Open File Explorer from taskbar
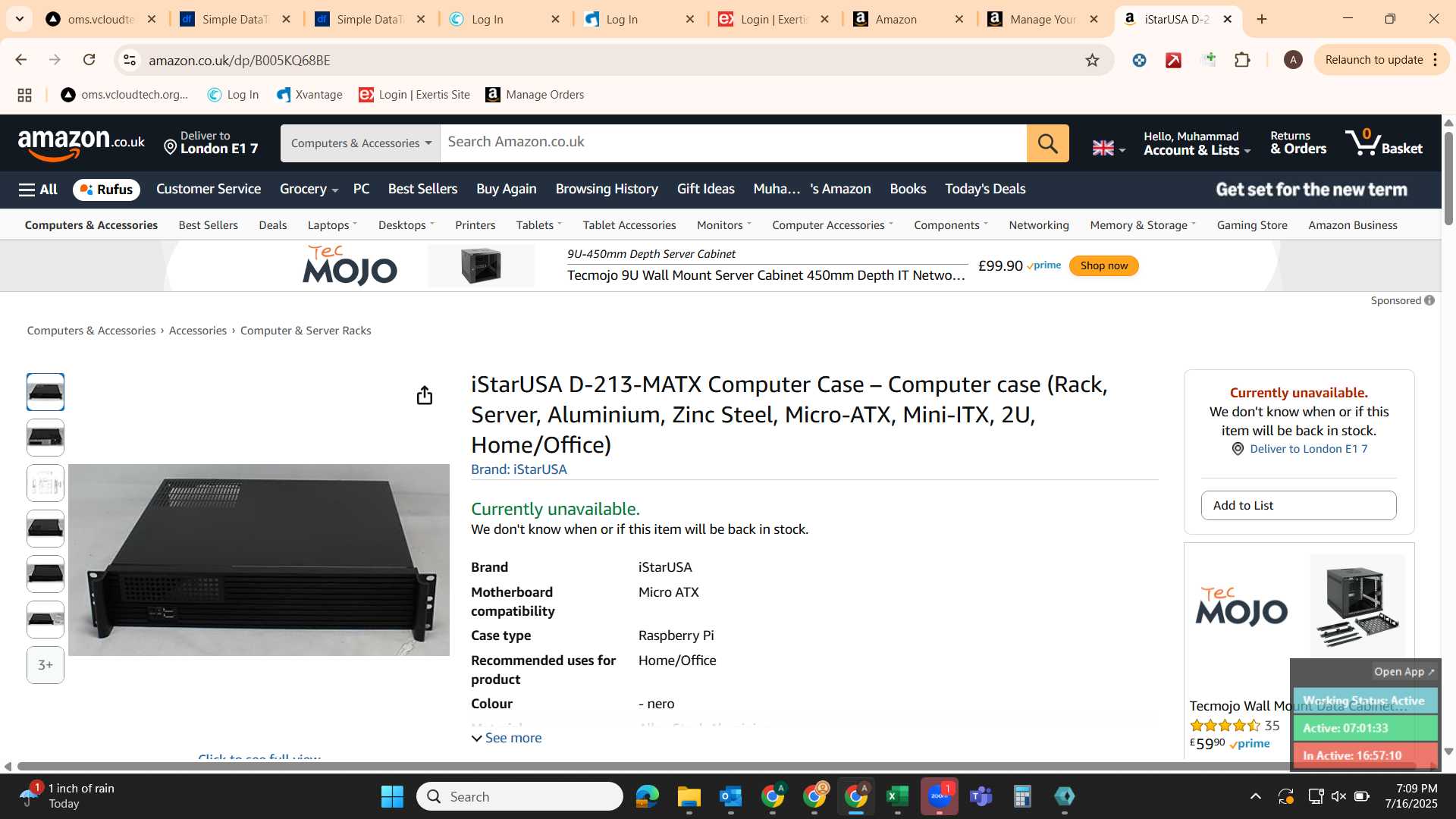 click(x=689, y=796)
